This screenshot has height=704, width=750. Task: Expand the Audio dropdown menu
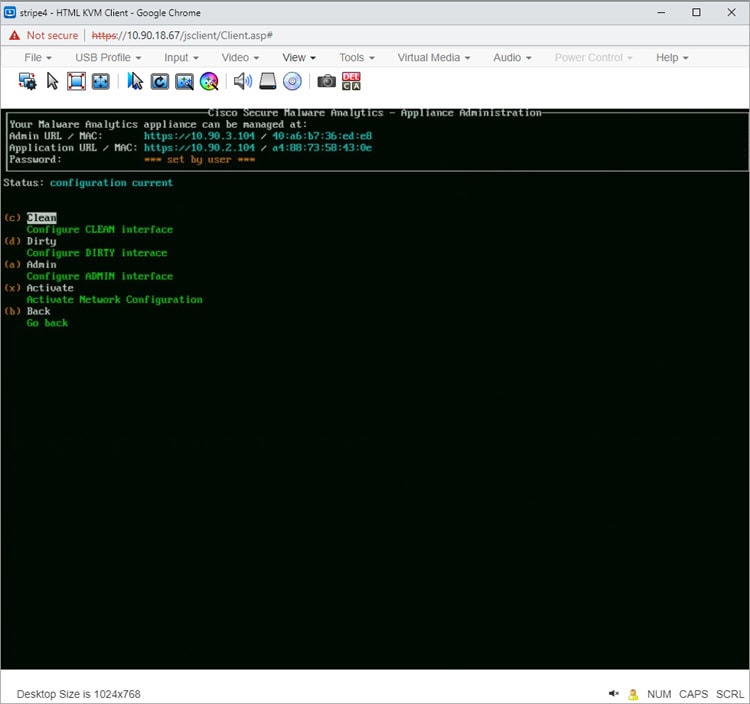pos(512,57)
